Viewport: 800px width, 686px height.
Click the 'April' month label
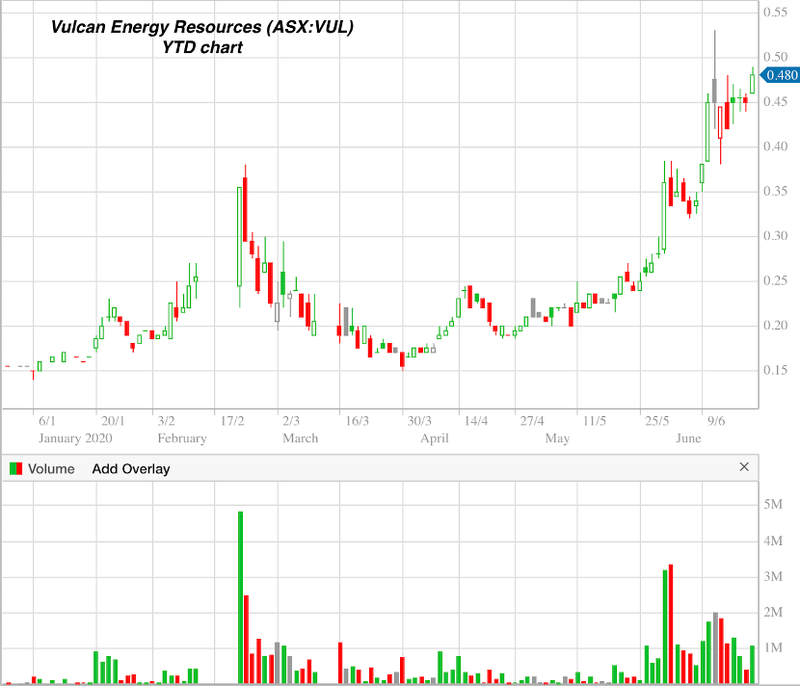[435, 439]
